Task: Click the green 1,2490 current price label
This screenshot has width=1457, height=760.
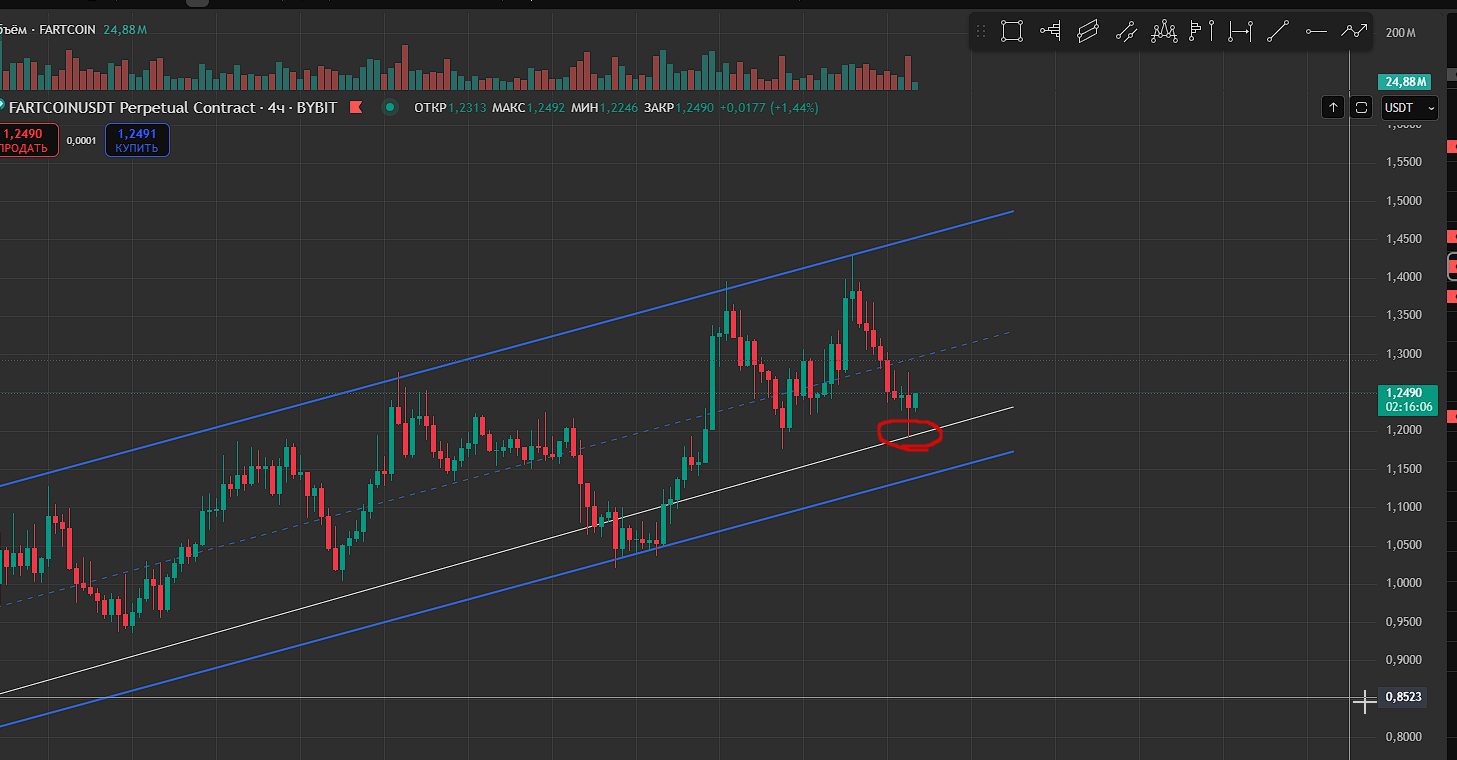Action: [x=1406, y=400]
